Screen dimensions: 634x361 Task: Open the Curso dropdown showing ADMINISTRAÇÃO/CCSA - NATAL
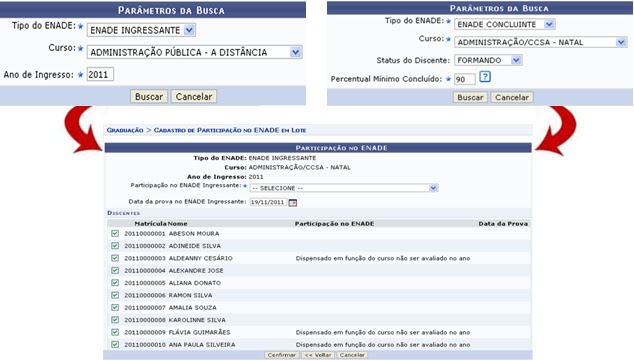[x=541, y=42]
